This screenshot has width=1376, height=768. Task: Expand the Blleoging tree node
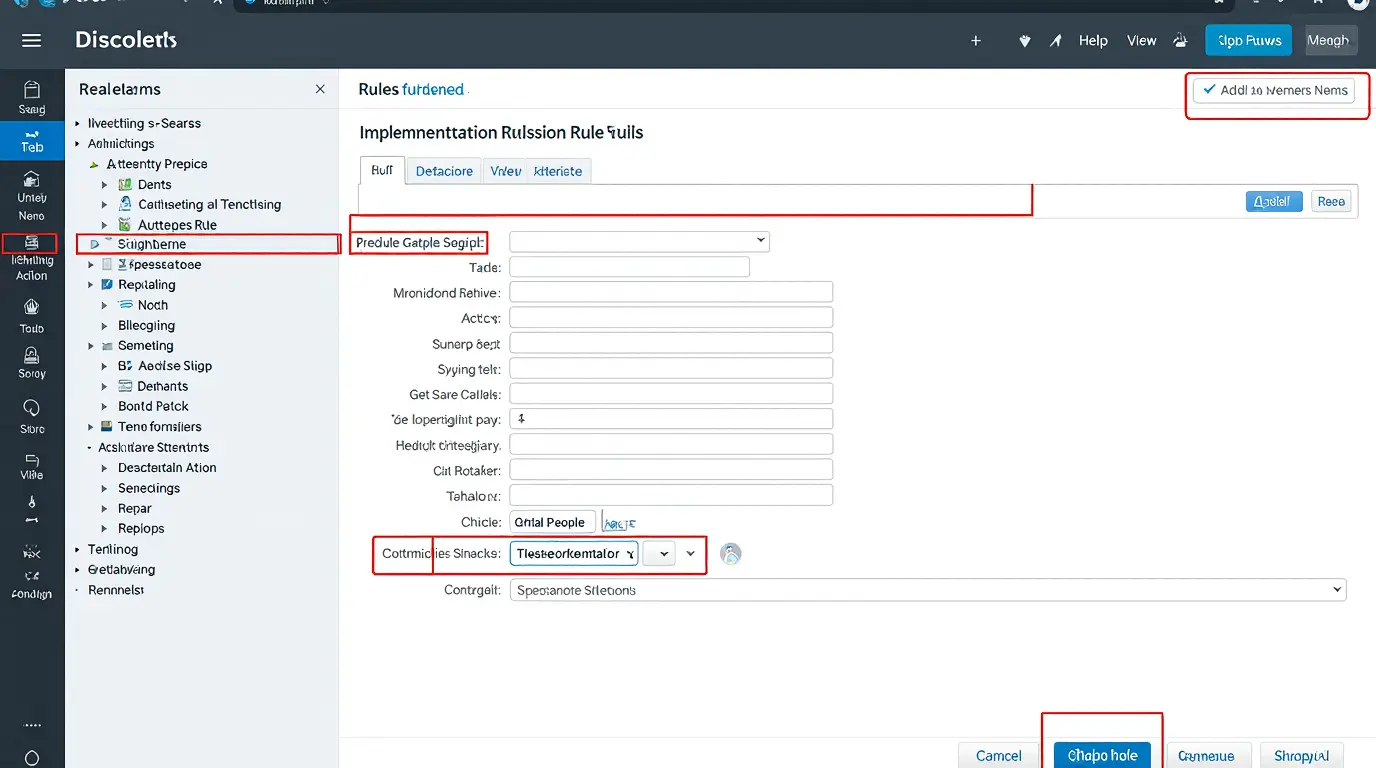pyautogui.click(x=105, y=326)
